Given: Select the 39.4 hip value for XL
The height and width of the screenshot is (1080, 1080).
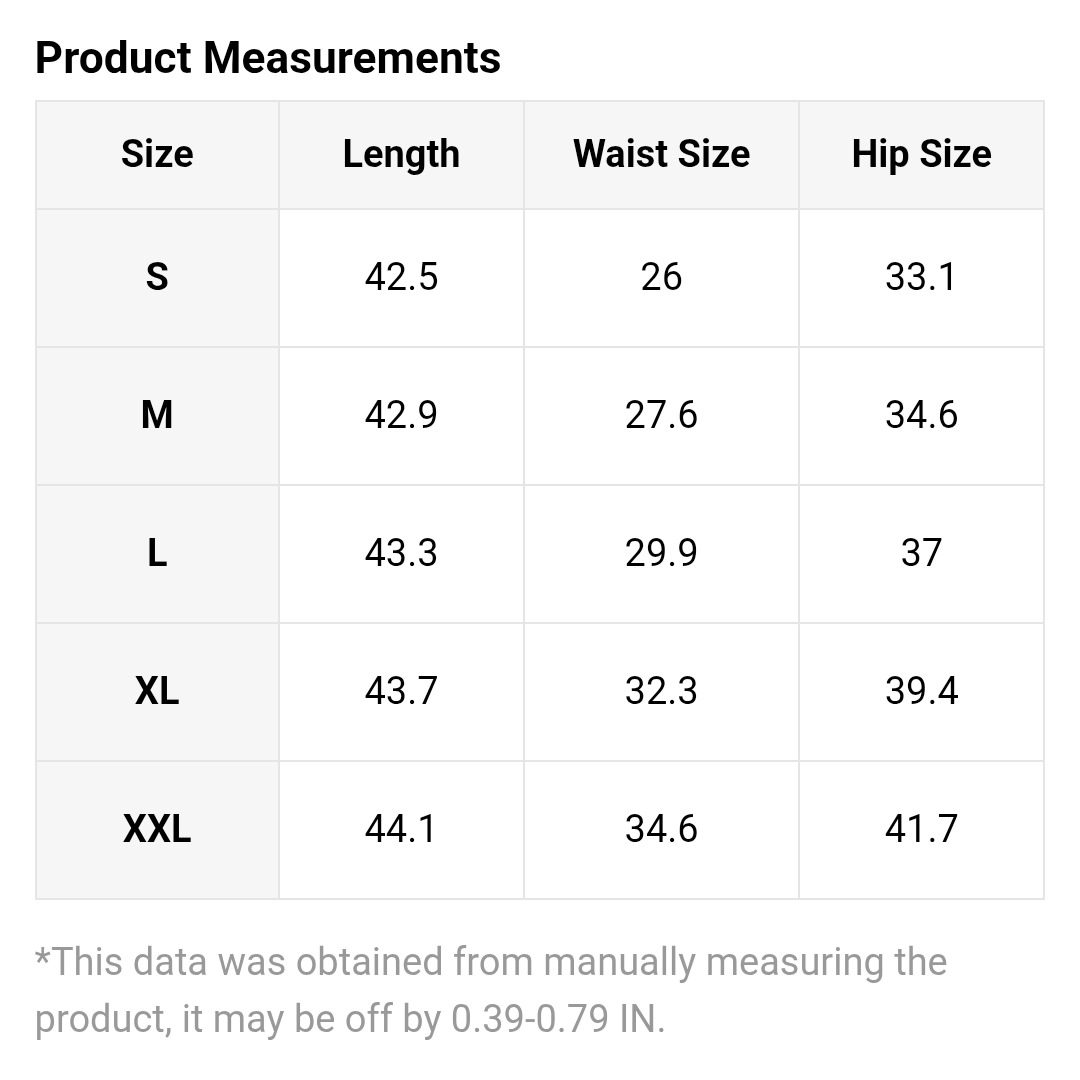Looking at the screenshot, I should pos(921,691).
